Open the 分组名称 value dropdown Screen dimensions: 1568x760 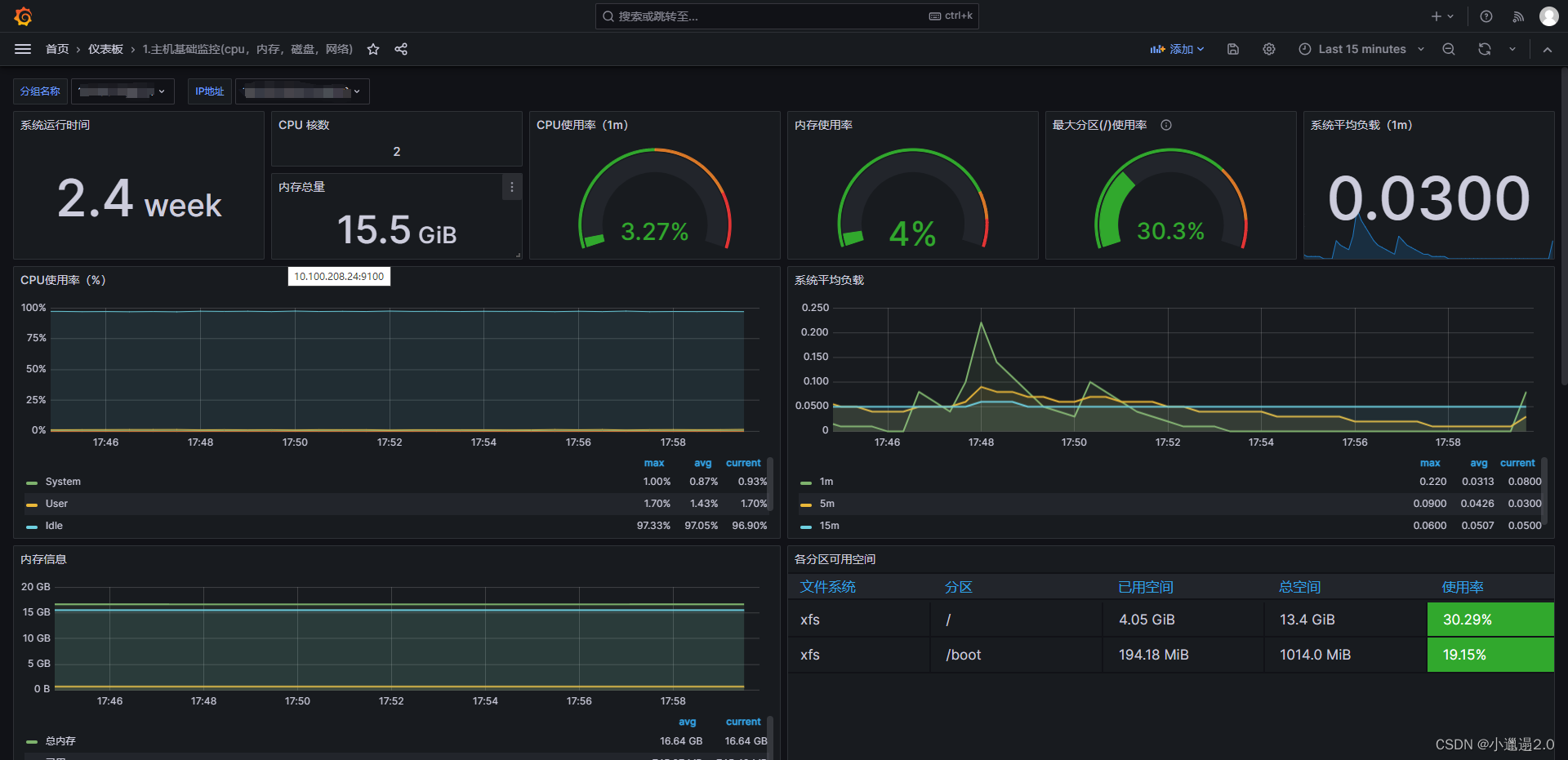(x=122, y=91)
